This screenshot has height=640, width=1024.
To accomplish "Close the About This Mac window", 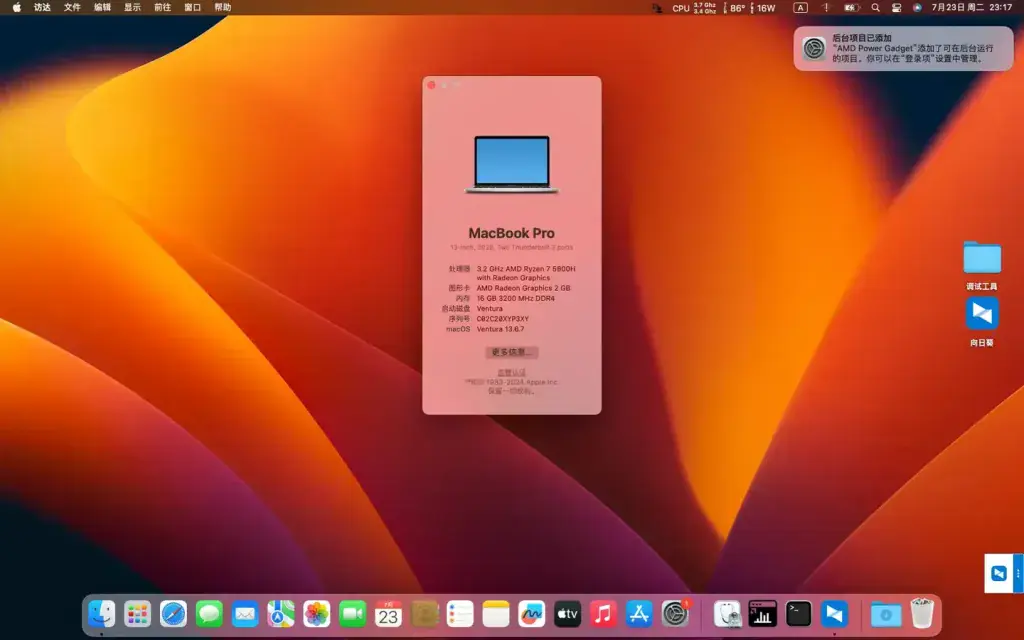I will (x=432, y=85).
